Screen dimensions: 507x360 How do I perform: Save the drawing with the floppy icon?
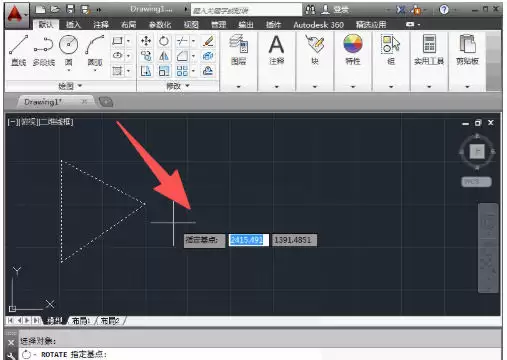pos(70,9)
